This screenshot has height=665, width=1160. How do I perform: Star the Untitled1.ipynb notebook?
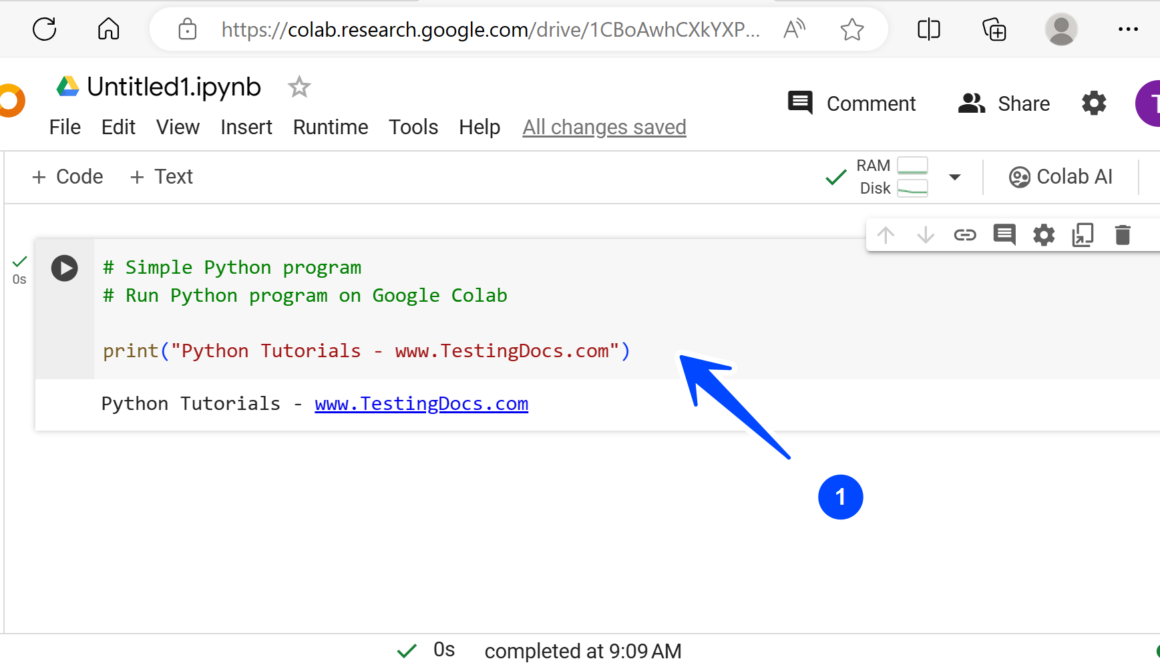click(299, 87)
